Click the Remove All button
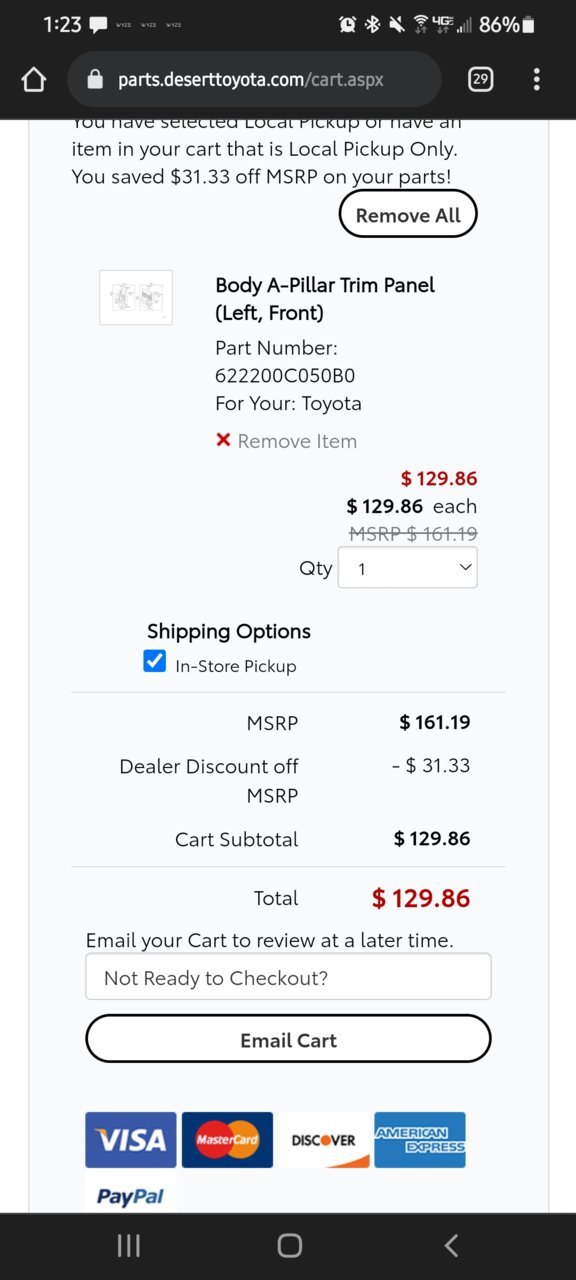Viewport: 576px width, 1280px height. [408, 215]
